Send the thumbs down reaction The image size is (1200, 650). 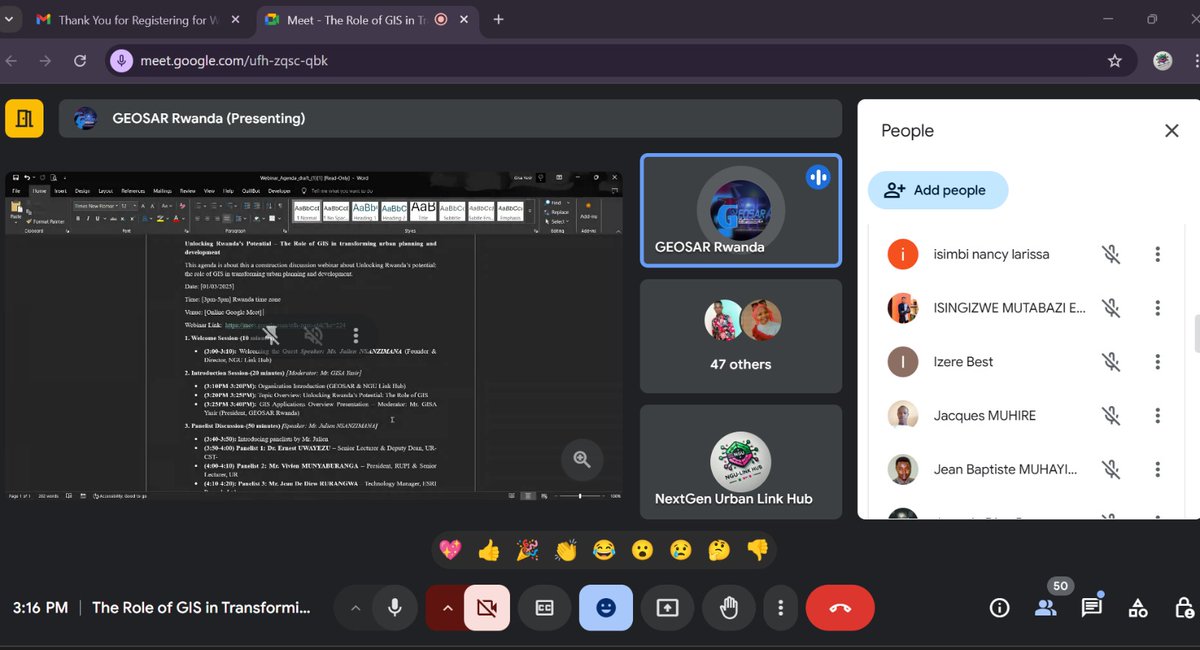click(757, 550)
